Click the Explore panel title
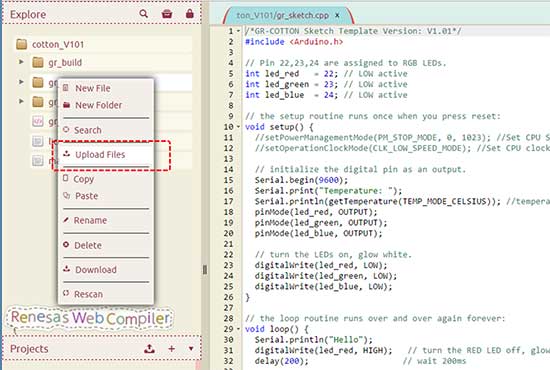The image size is (550, 370). (28, 14)
